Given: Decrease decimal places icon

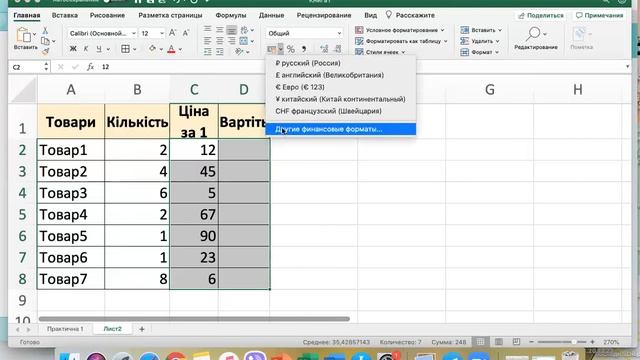Looking at the screenshot, I should (x=338, y=49).
